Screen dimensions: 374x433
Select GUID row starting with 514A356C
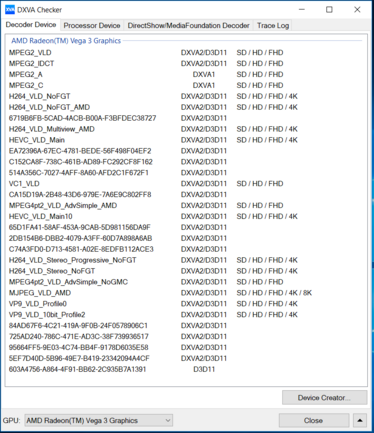187,173
